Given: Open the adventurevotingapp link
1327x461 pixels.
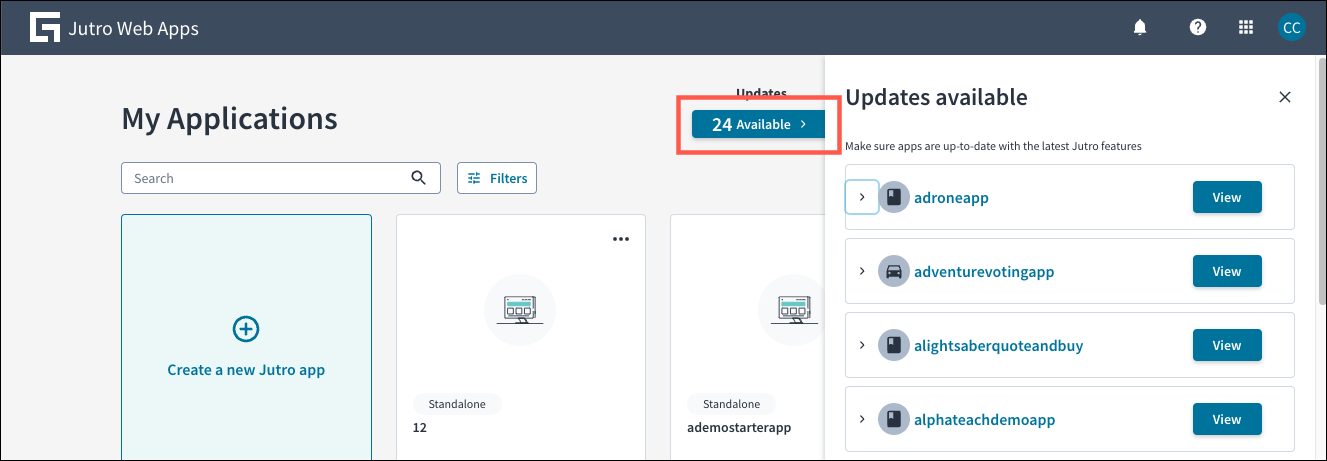Looking at the screenshot, I should tap(984, 272).
